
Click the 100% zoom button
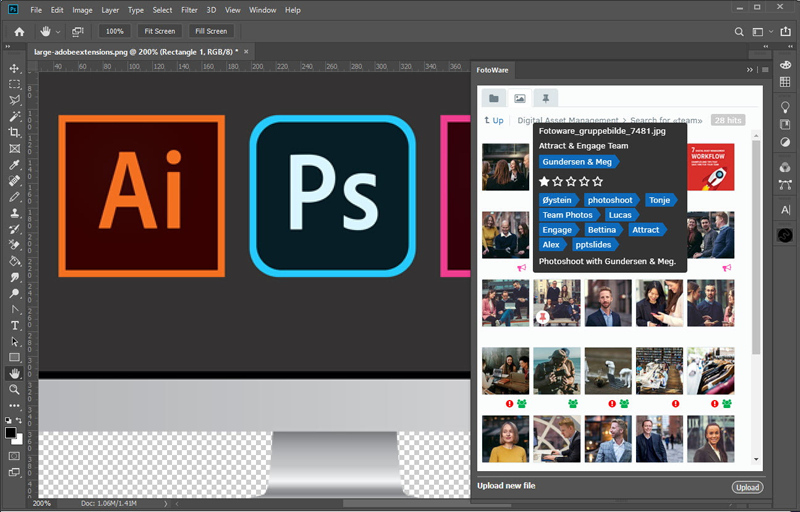(114, 32)
